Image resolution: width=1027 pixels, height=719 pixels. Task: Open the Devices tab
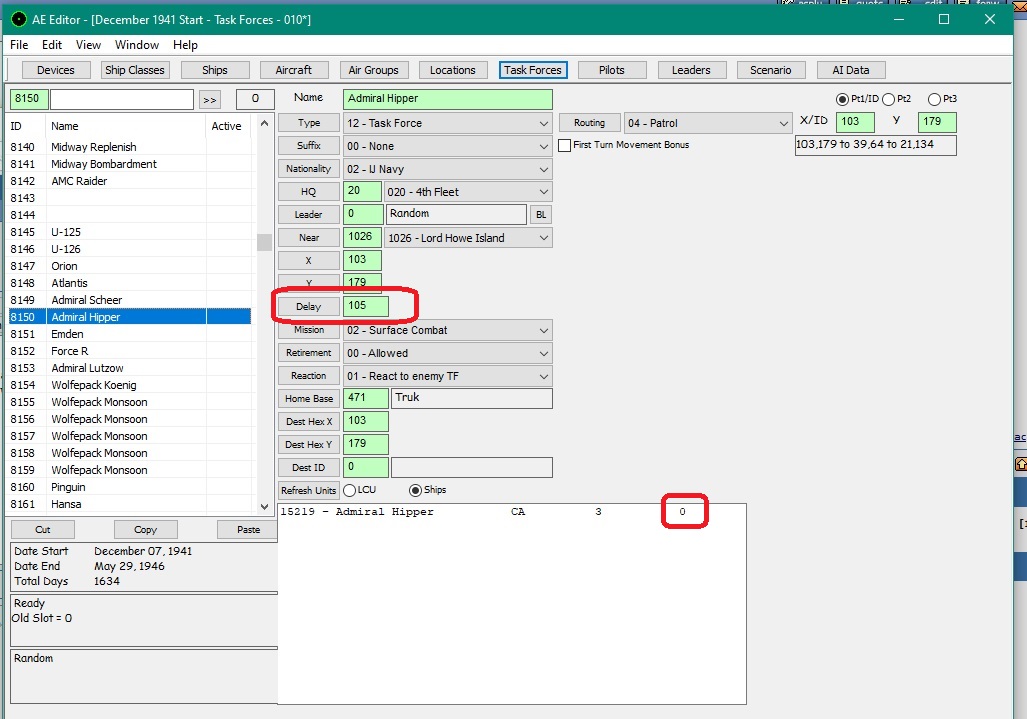coord(56,70)
